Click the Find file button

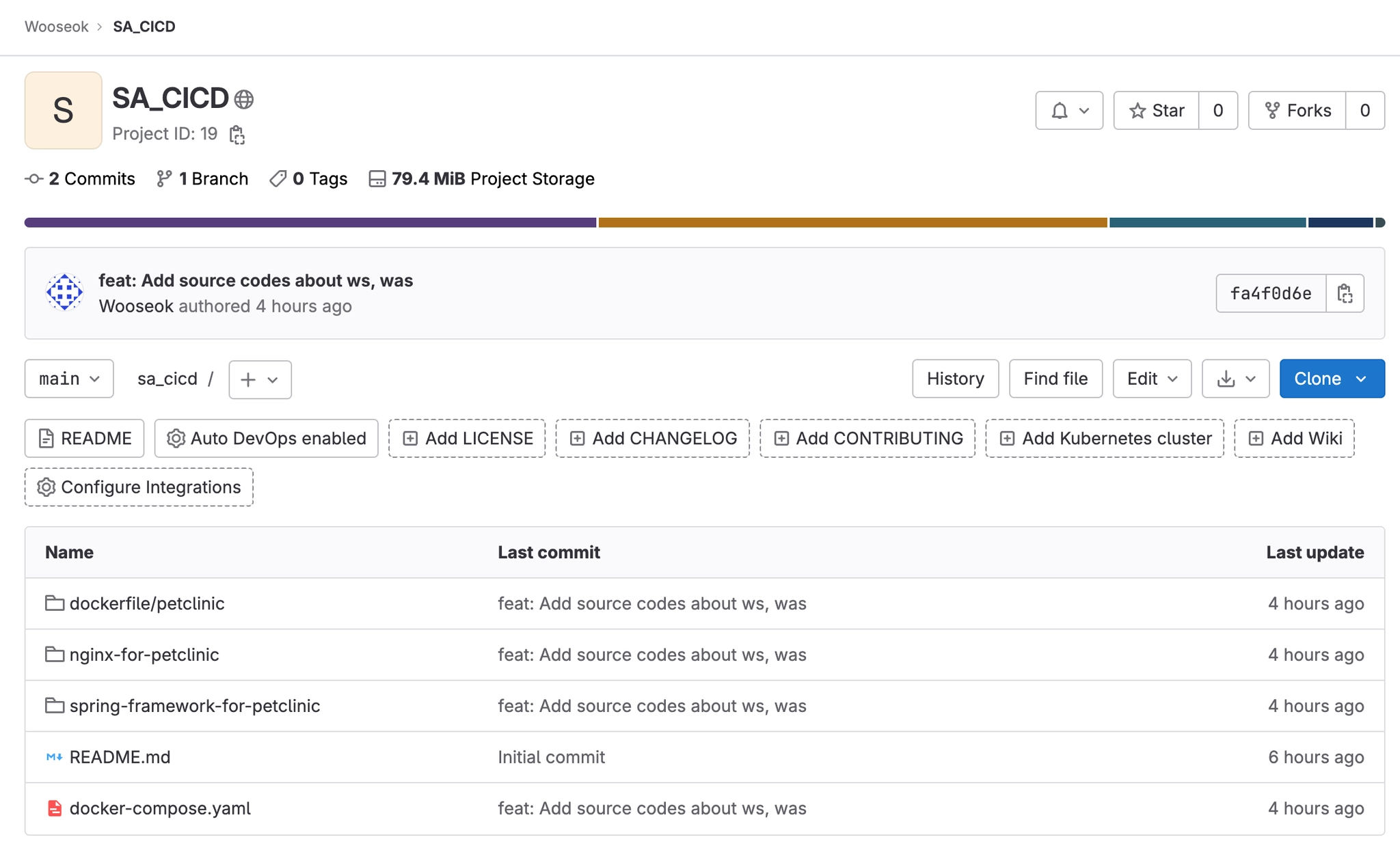(1055, 379)
